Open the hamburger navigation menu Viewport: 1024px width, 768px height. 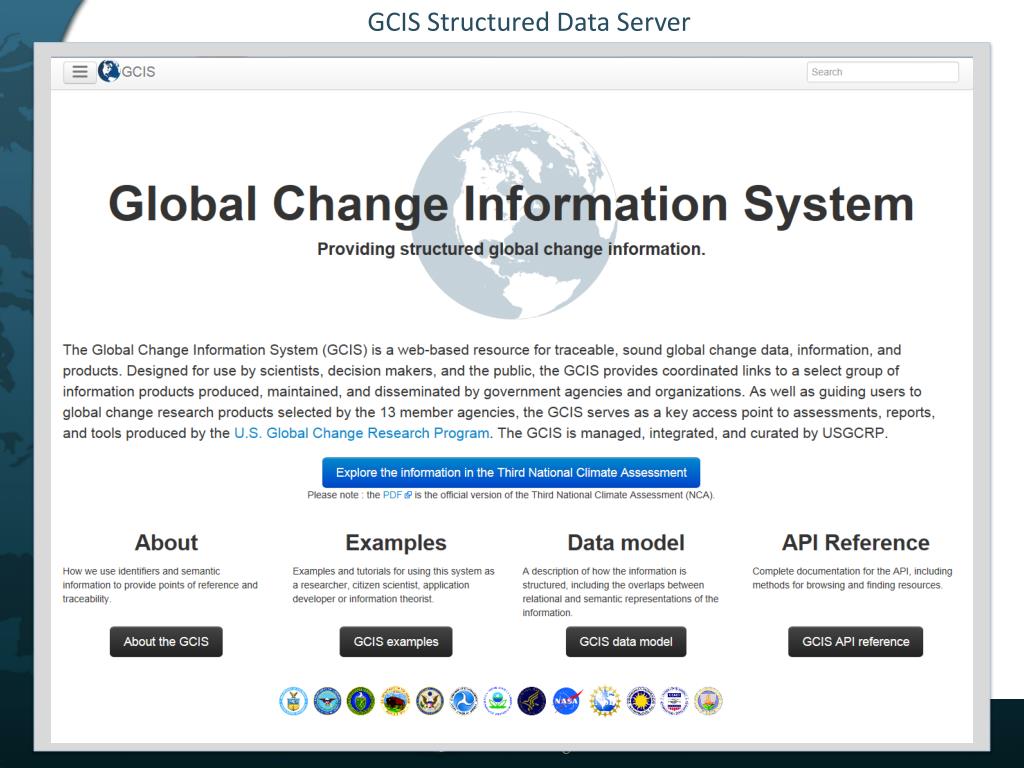[x=80, y=72]
